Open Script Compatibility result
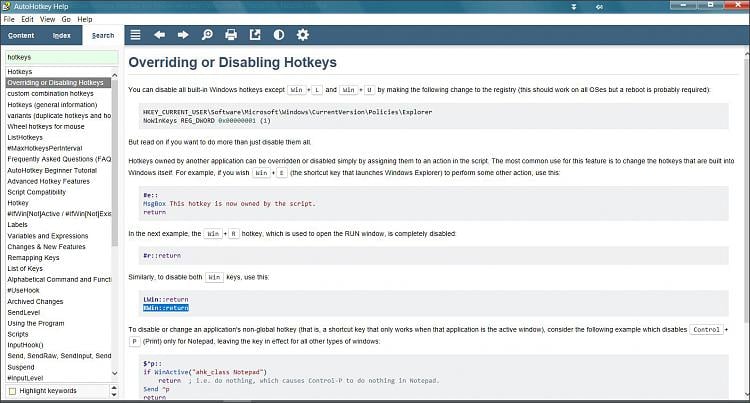The height and width of the screenshot is (403, 750). (36, 192)
